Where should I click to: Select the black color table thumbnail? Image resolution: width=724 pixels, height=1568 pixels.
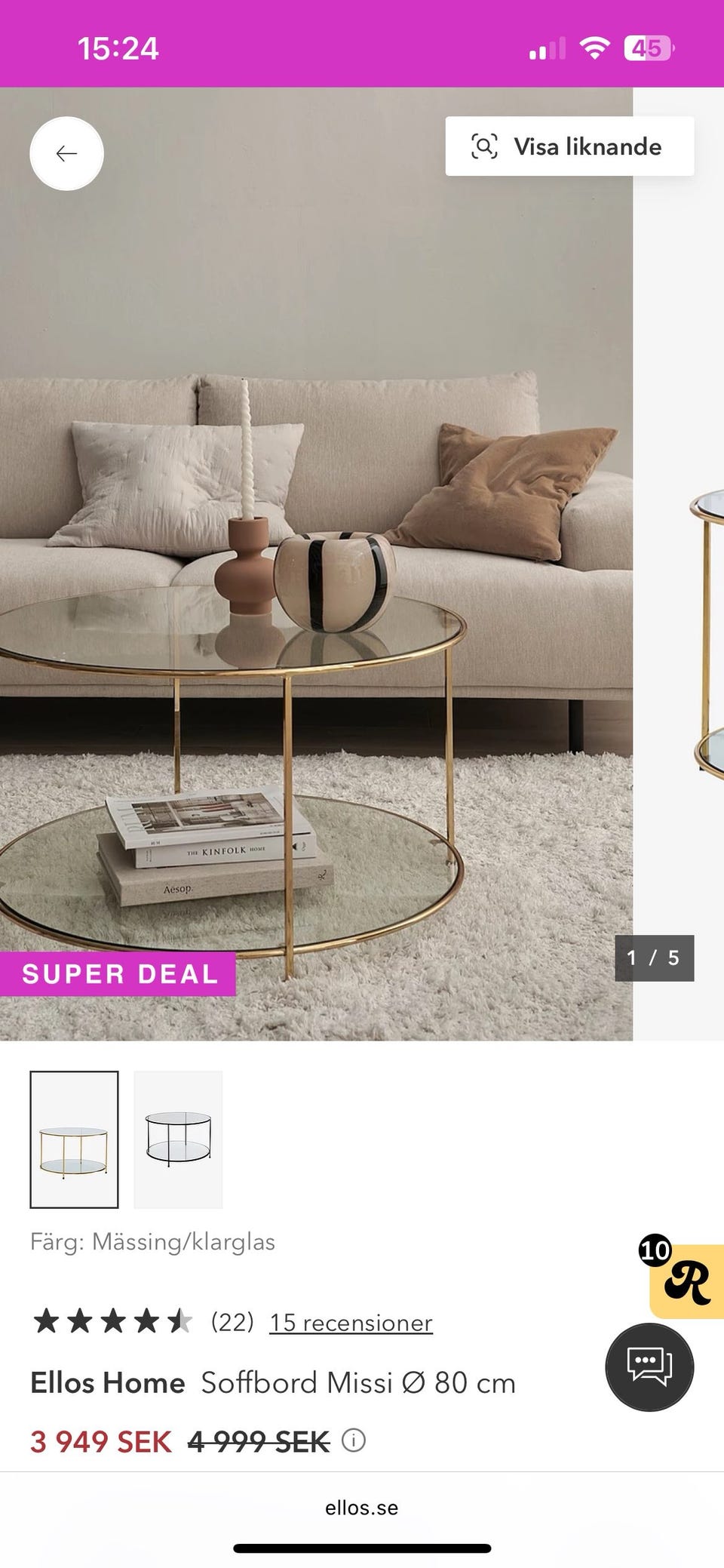(x=178, y=1139)
